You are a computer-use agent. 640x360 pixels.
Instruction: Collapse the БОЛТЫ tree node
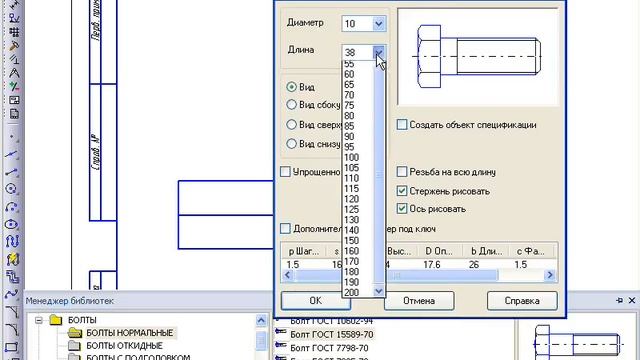(x=39, y=320)
